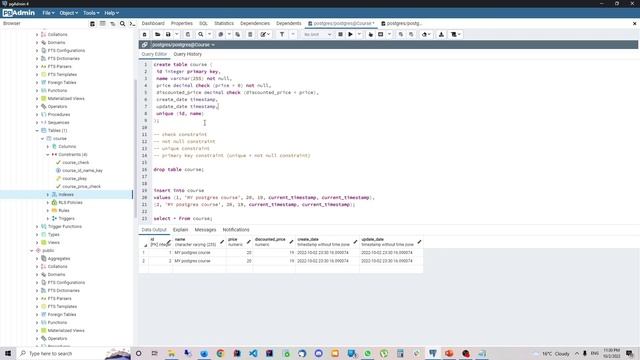Open the Find options dropdown arrow
The width and height of the screenshot is (640, 360).
point(209,35)
